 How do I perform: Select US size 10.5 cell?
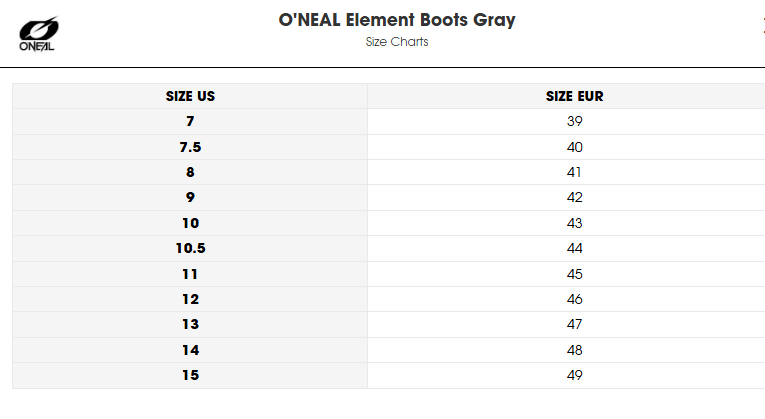pos(190,248)
